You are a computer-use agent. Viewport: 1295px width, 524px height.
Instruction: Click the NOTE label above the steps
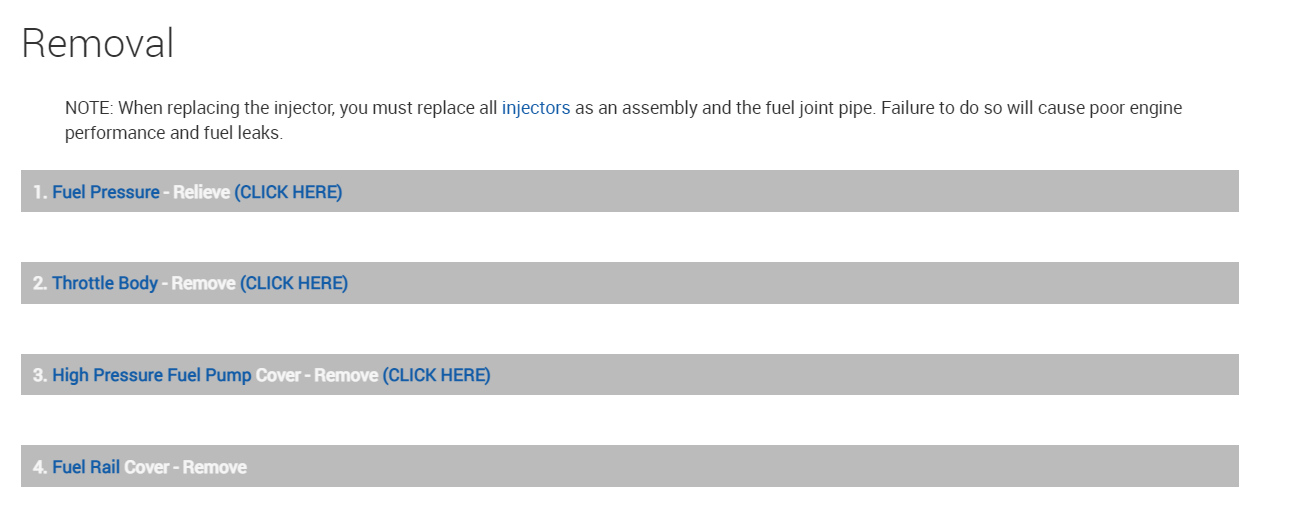pos(87,108)
